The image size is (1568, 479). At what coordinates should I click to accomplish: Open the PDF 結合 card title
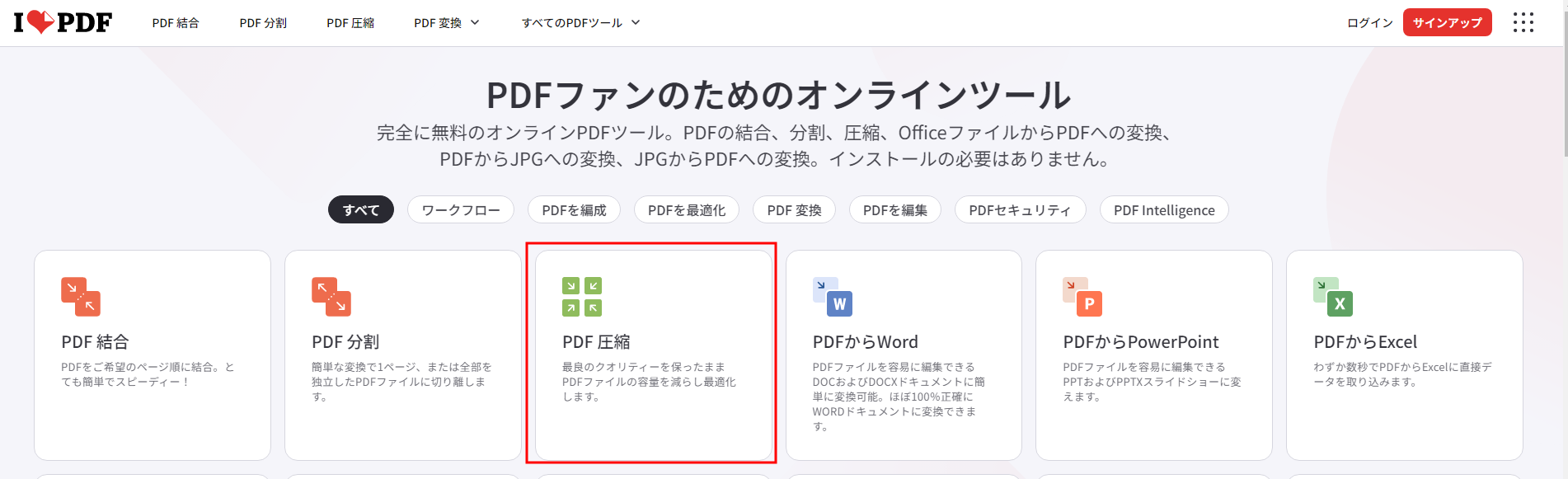(95, 342)
